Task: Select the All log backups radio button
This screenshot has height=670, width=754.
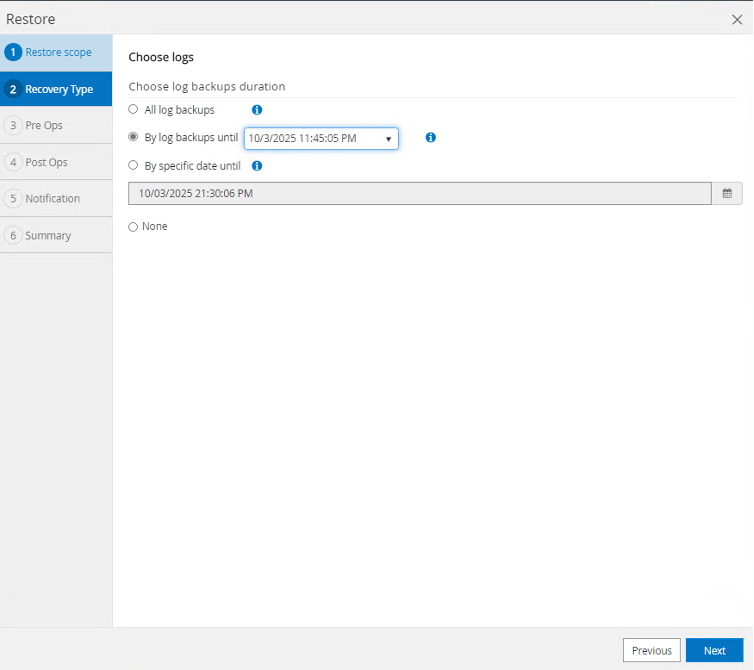Action: pos(134,110)
